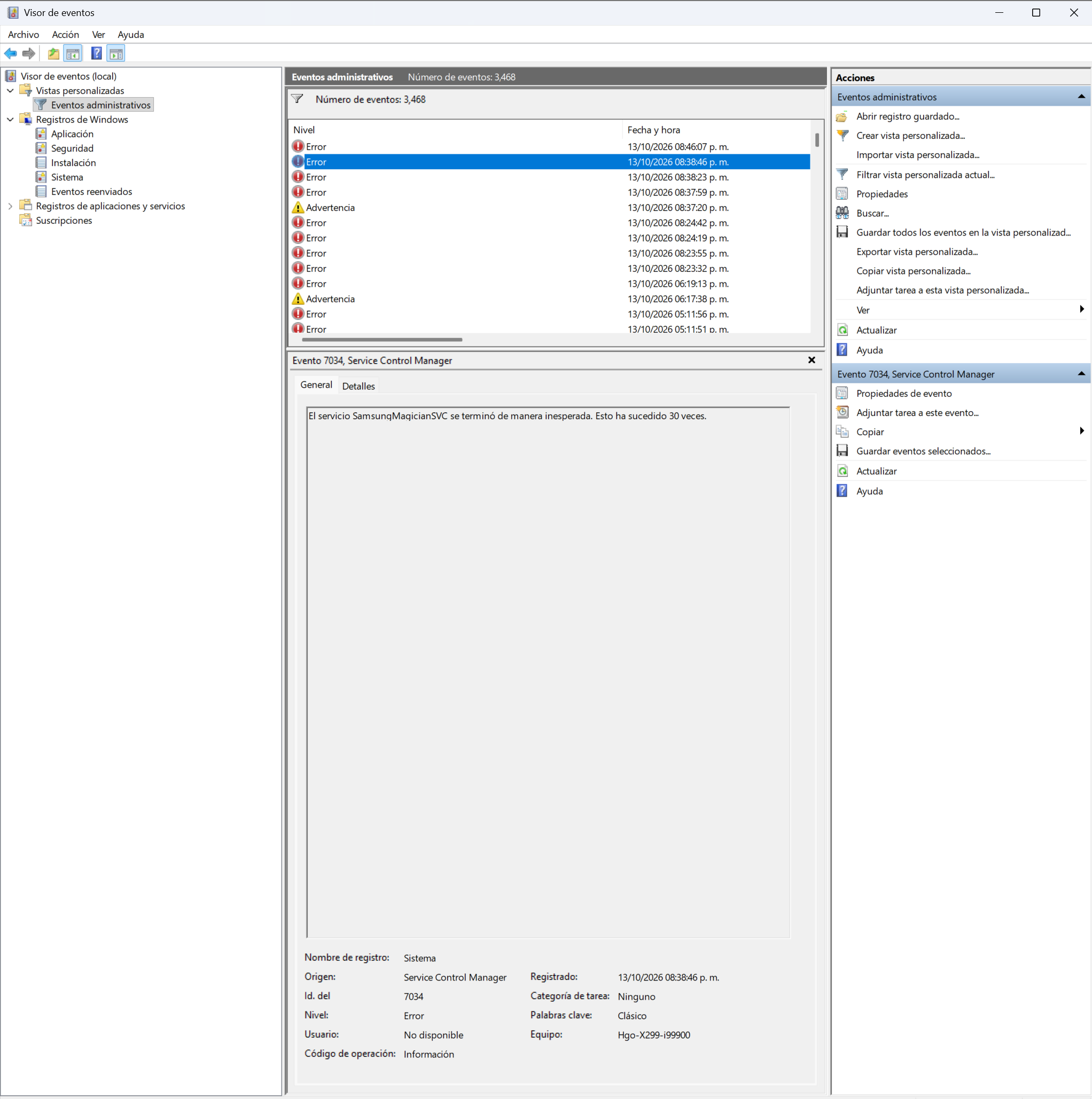Click the up-one-level folder toolbar icon
The image size is (1092, 1099).
coord(53,53)
